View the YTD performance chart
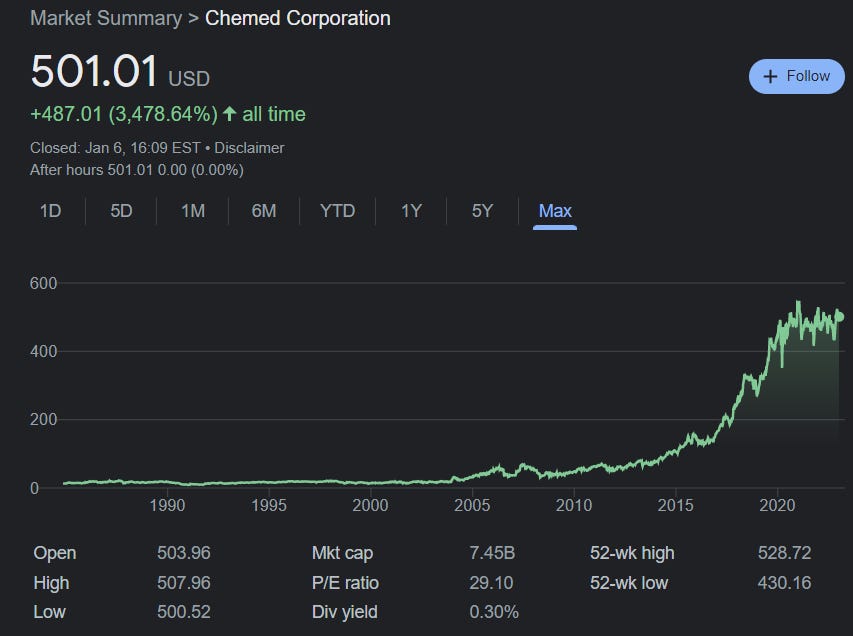Screen dimensions: 853x636 coord(337,211)
